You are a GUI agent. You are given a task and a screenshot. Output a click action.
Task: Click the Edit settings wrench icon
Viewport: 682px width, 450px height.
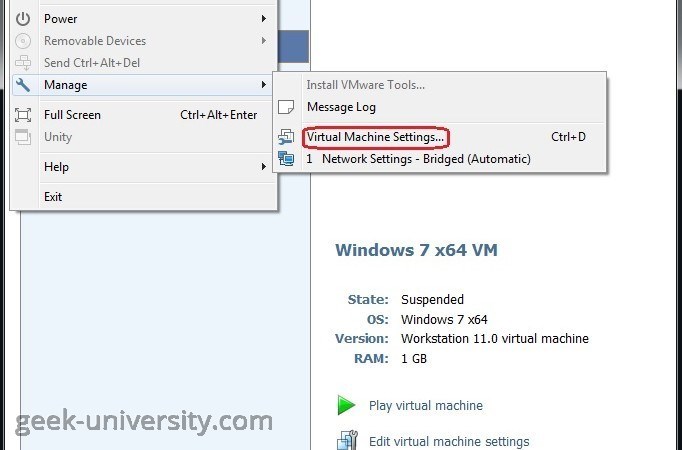pyautogui.click(x=347, y=440)
